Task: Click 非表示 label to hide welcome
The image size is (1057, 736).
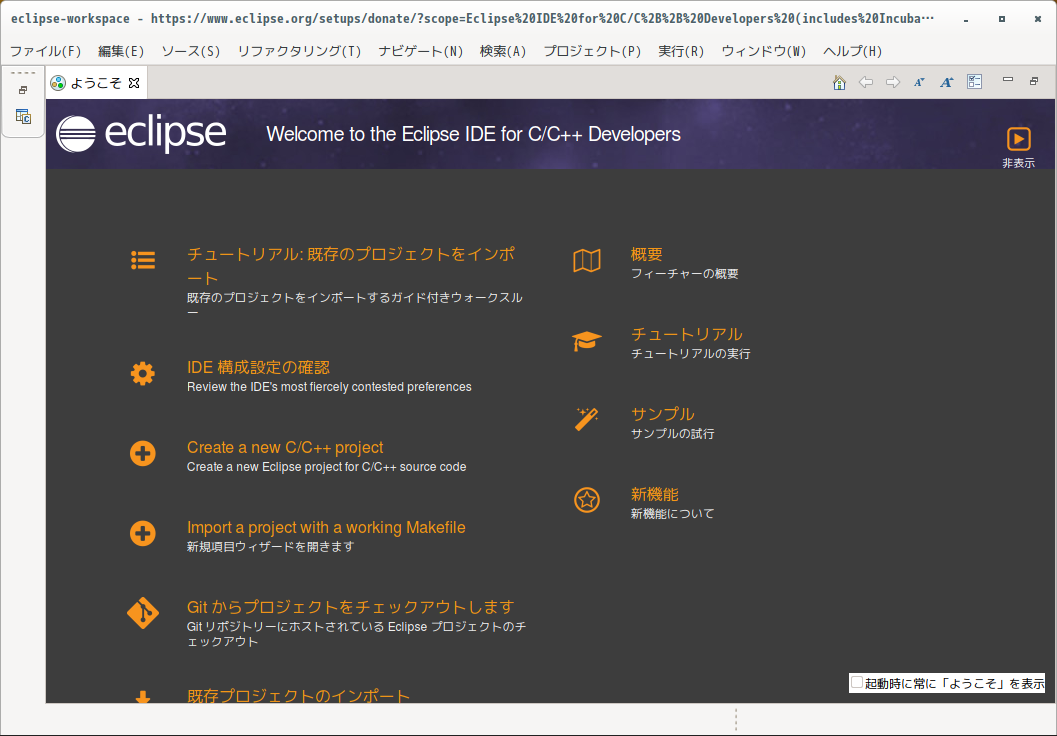Action: click(x=1018, y=163)
